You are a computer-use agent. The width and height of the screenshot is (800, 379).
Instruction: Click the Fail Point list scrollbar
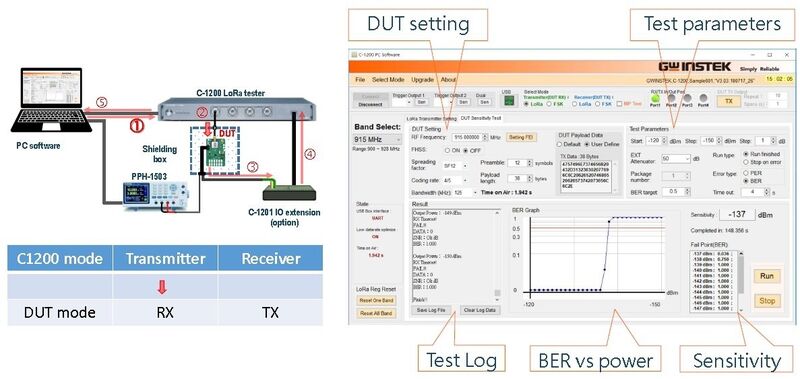point(741,281)
